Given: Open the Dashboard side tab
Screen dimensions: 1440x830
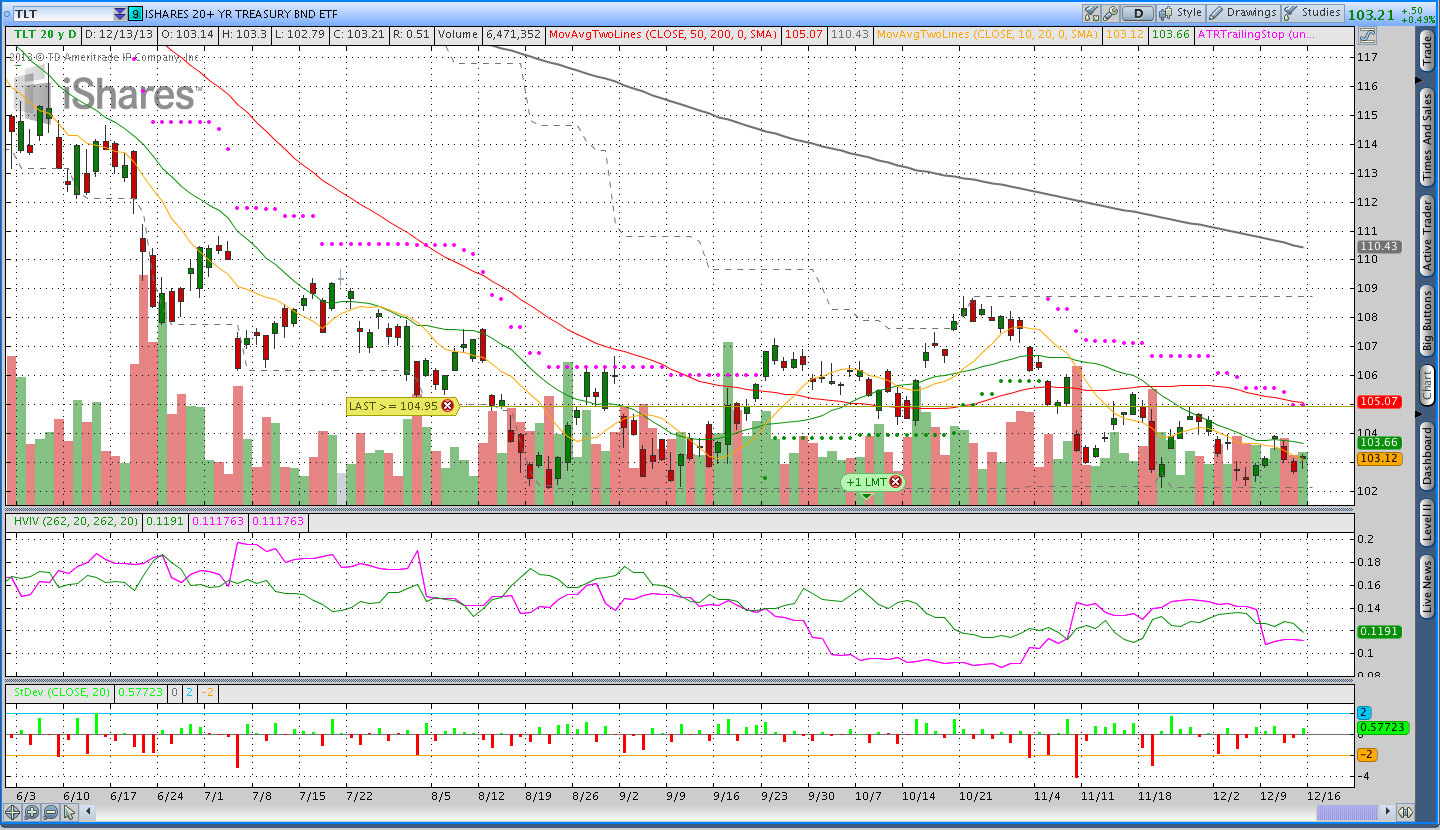Looking at the screenshot, I should pyautogui.click(x=1427, y=456).
